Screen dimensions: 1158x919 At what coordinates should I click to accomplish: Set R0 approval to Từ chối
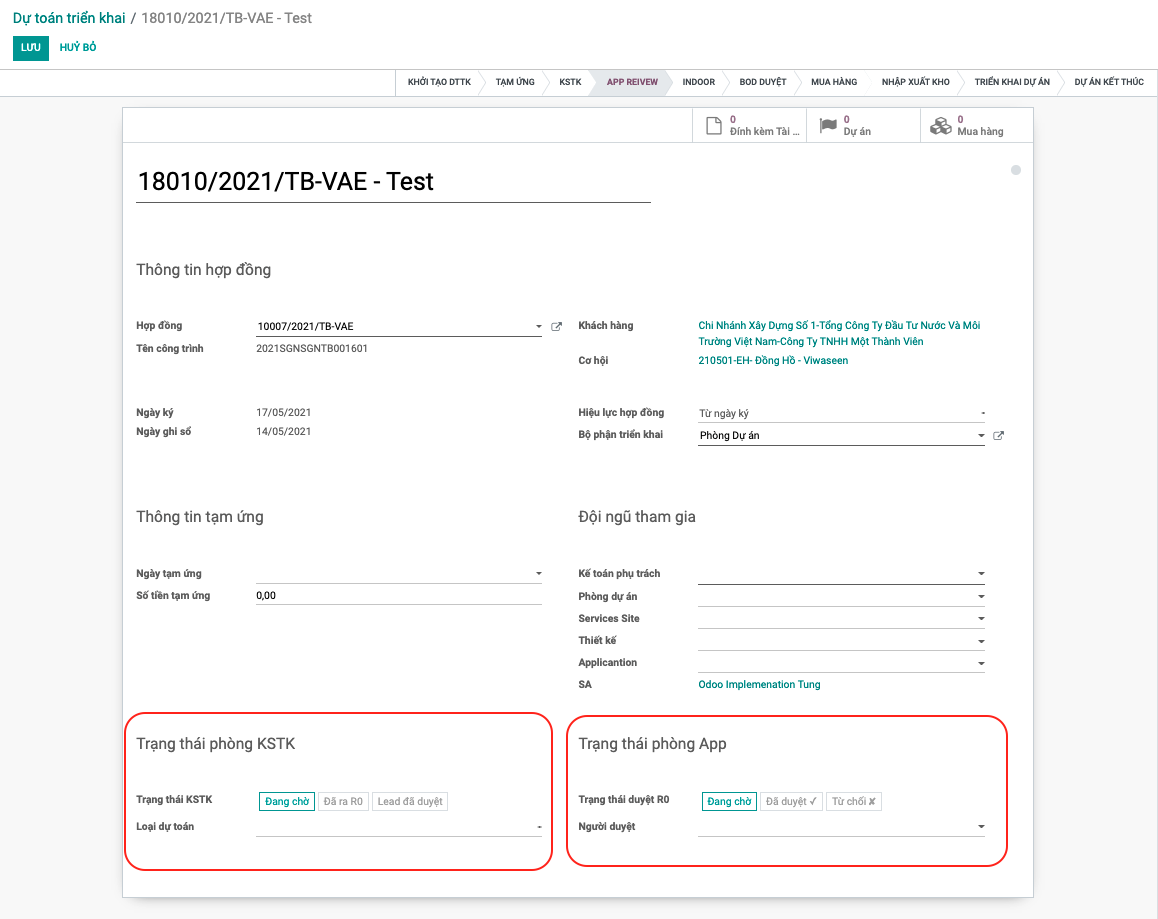853,802
